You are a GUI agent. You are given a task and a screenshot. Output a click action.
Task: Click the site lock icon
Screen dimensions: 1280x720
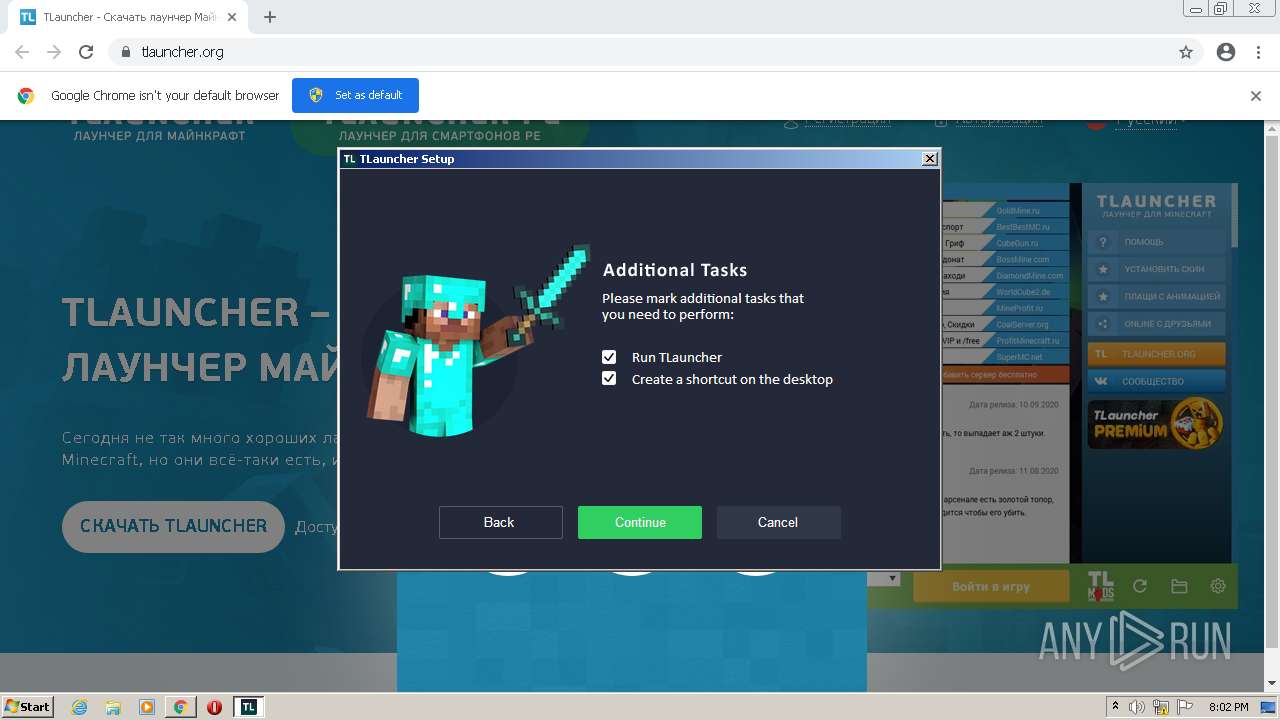pyautogui.click(x=126, y=52)
